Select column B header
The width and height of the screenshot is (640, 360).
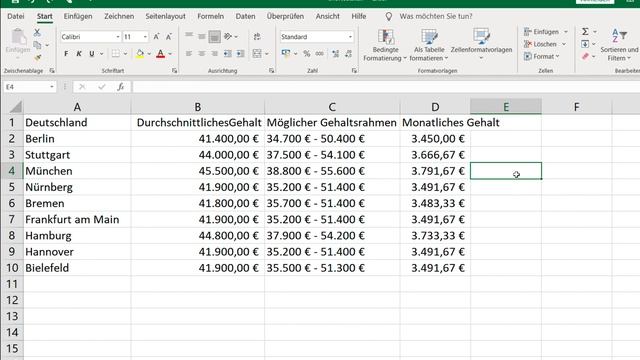point(198,107)
